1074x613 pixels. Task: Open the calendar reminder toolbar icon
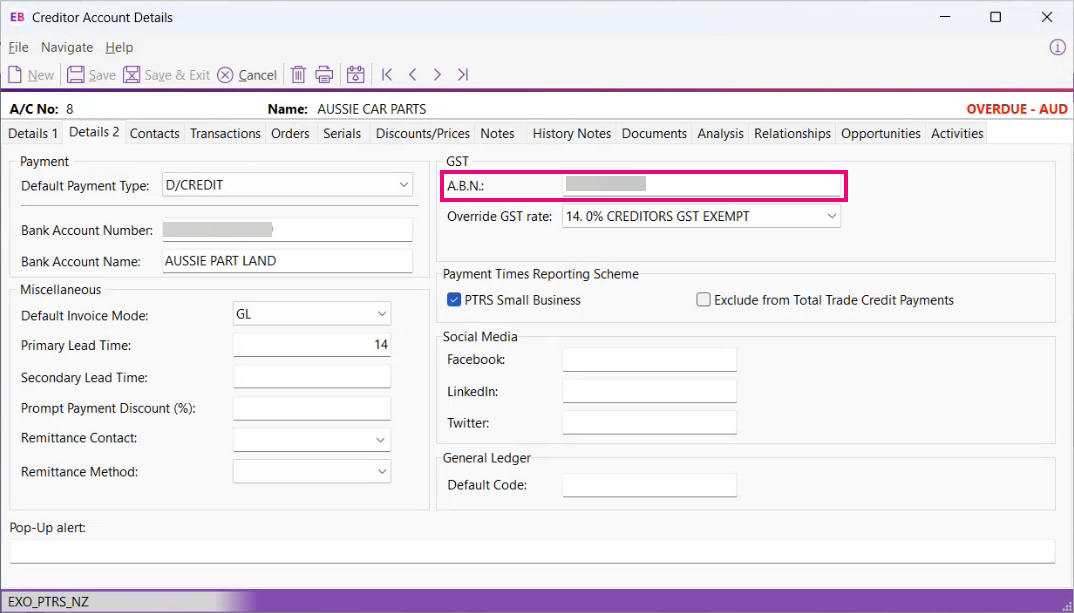(355, 75)
